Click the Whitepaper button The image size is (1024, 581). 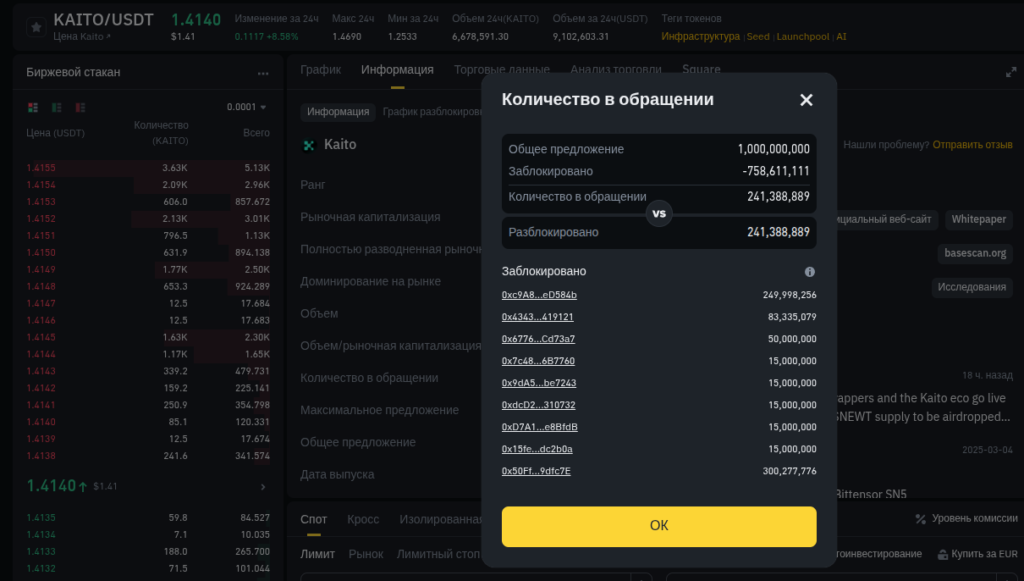pos(979,219)
